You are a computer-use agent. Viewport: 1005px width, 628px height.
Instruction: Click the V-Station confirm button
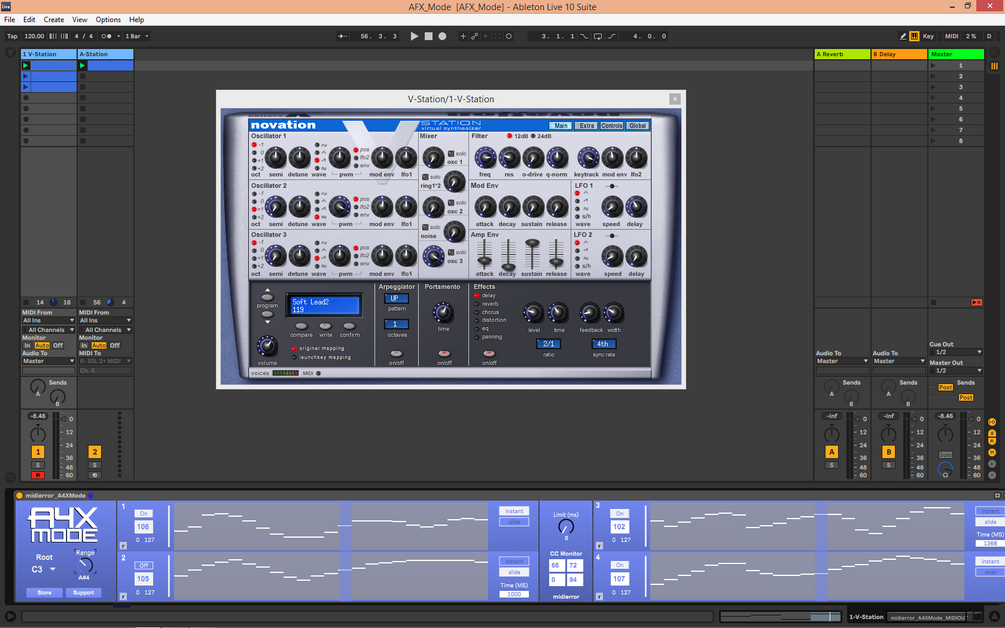[x=349, y=326]
